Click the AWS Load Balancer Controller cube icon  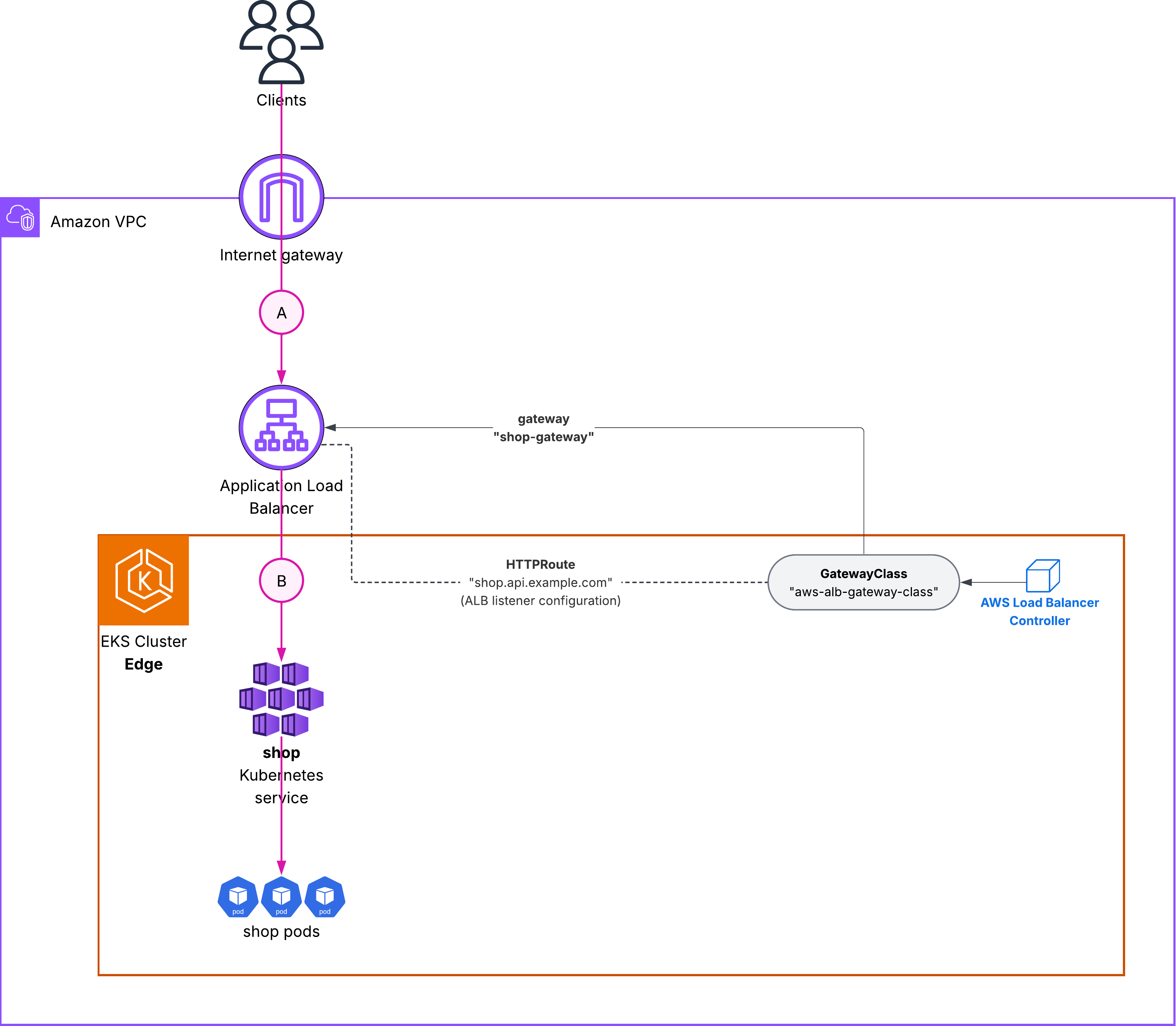coord(1042,576)
